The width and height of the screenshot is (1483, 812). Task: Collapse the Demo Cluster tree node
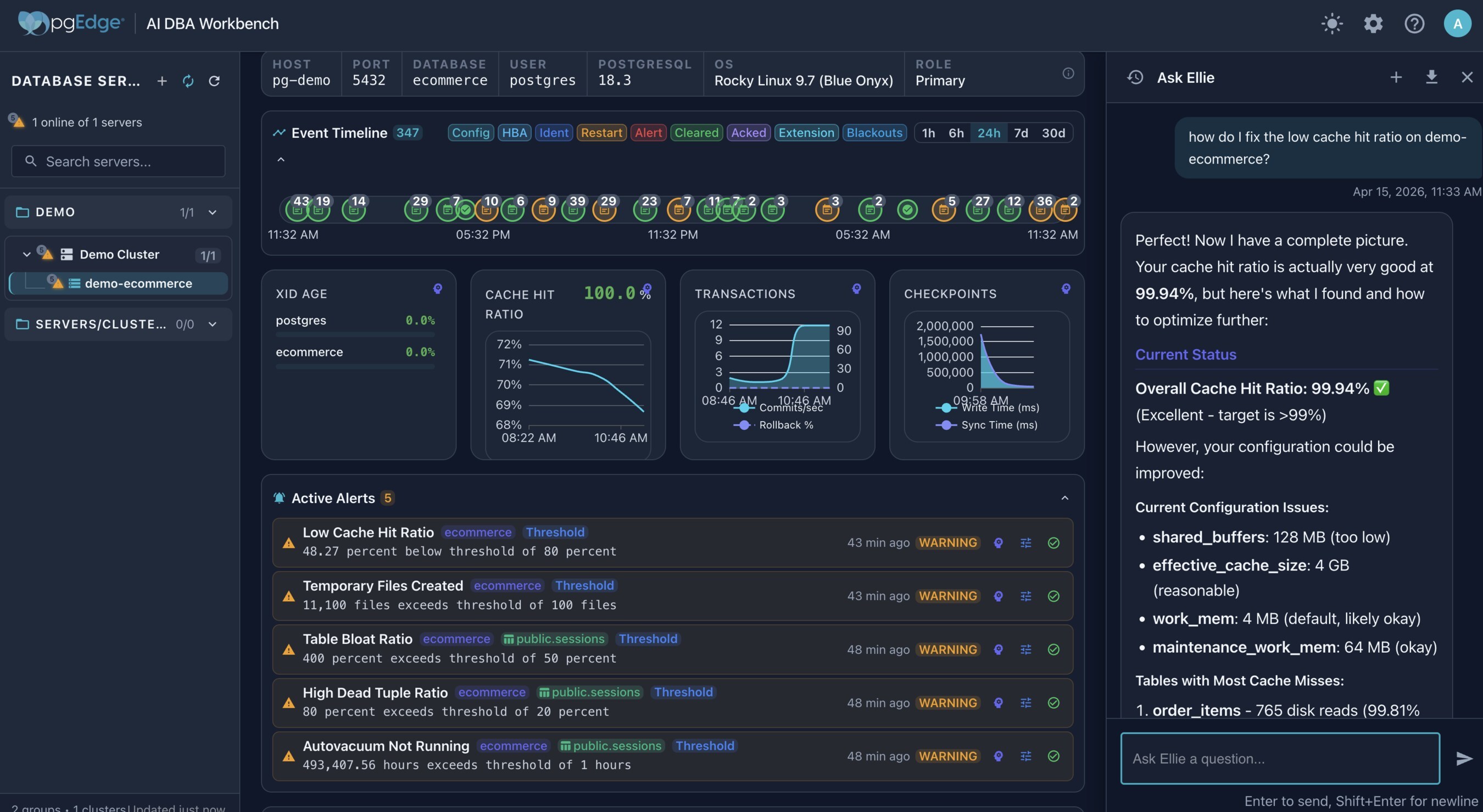26,254
